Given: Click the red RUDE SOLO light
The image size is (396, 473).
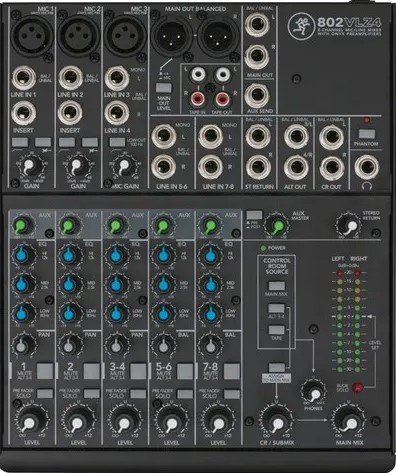Looking at the screenshot, I should 357,387.
